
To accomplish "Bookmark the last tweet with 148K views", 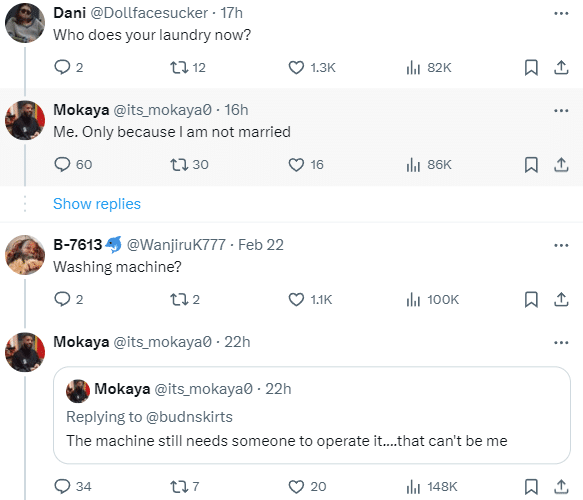I will point(531,487).
